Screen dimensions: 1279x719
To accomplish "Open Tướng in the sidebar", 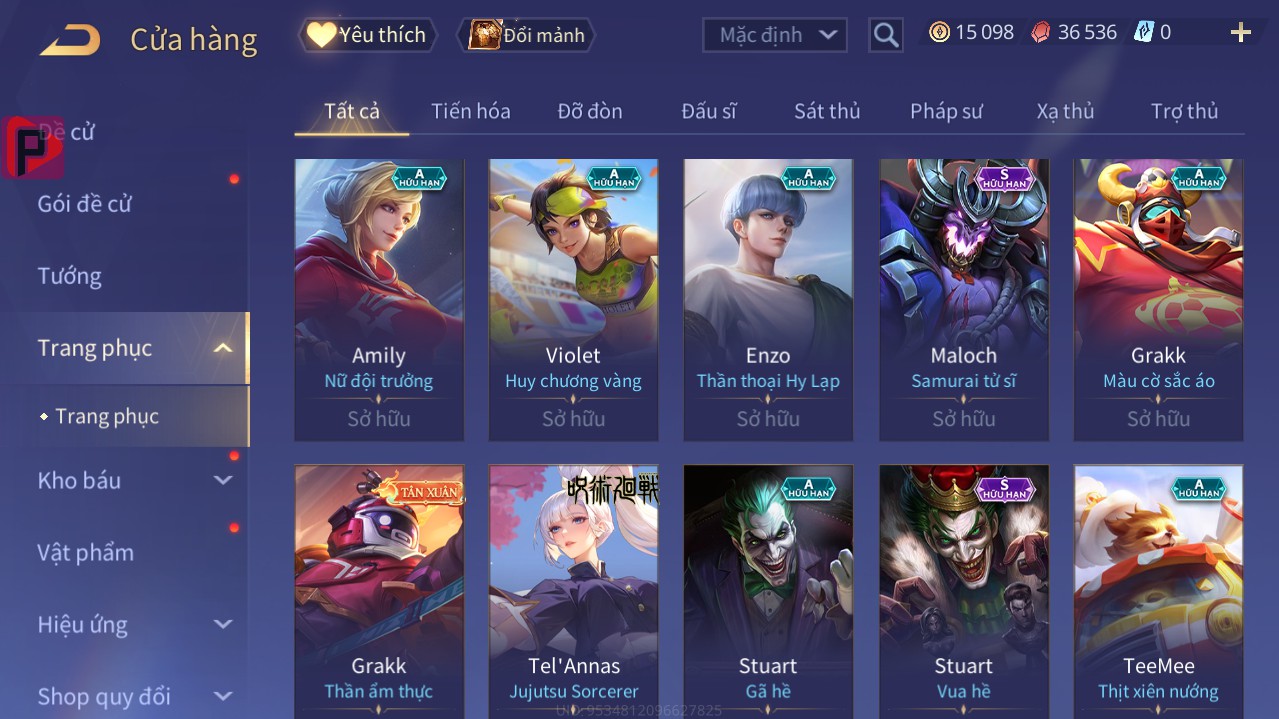I will pos(70,276).
